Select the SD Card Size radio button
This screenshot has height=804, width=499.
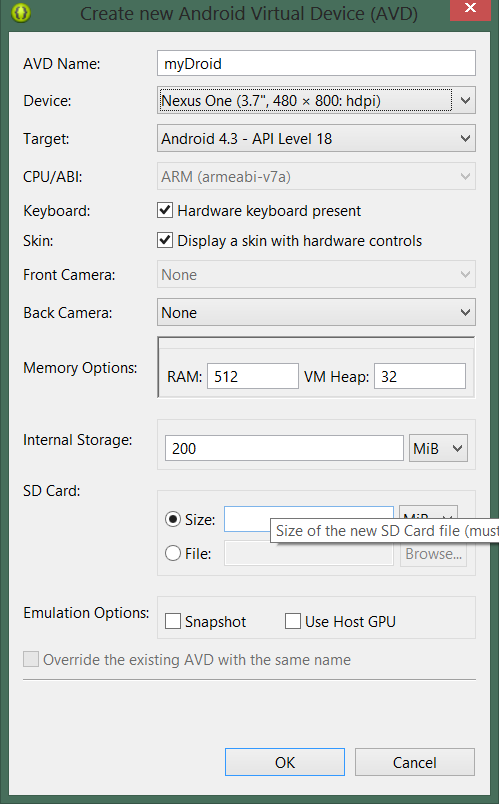pos(173,519)
